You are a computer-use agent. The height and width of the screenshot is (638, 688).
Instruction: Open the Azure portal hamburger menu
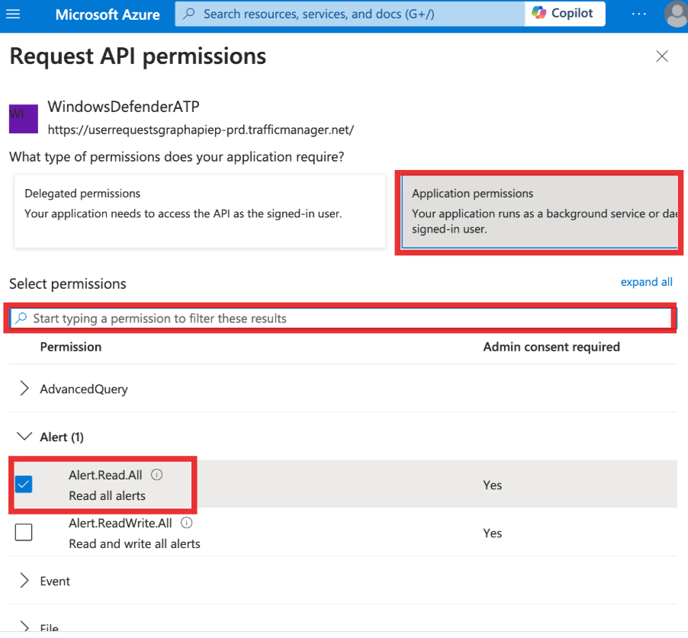click(13, 14)
